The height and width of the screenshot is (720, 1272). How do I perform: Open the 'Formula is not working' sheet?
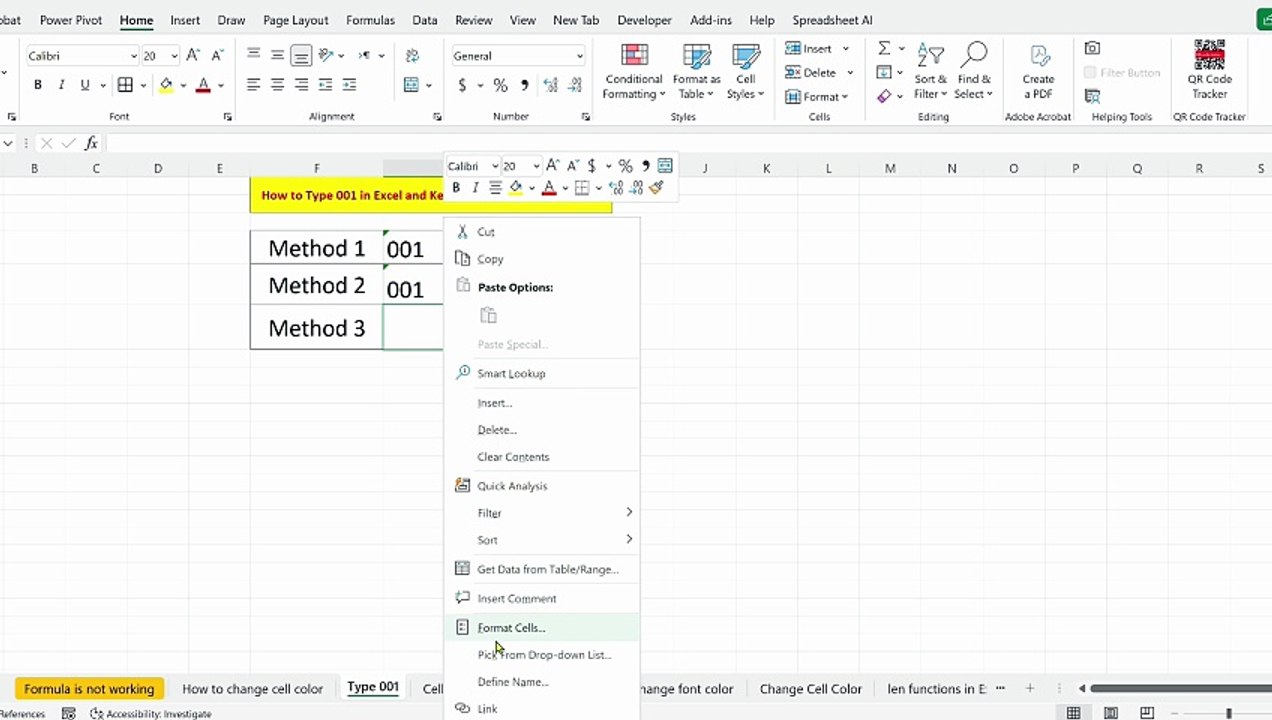tap(89, 689)
